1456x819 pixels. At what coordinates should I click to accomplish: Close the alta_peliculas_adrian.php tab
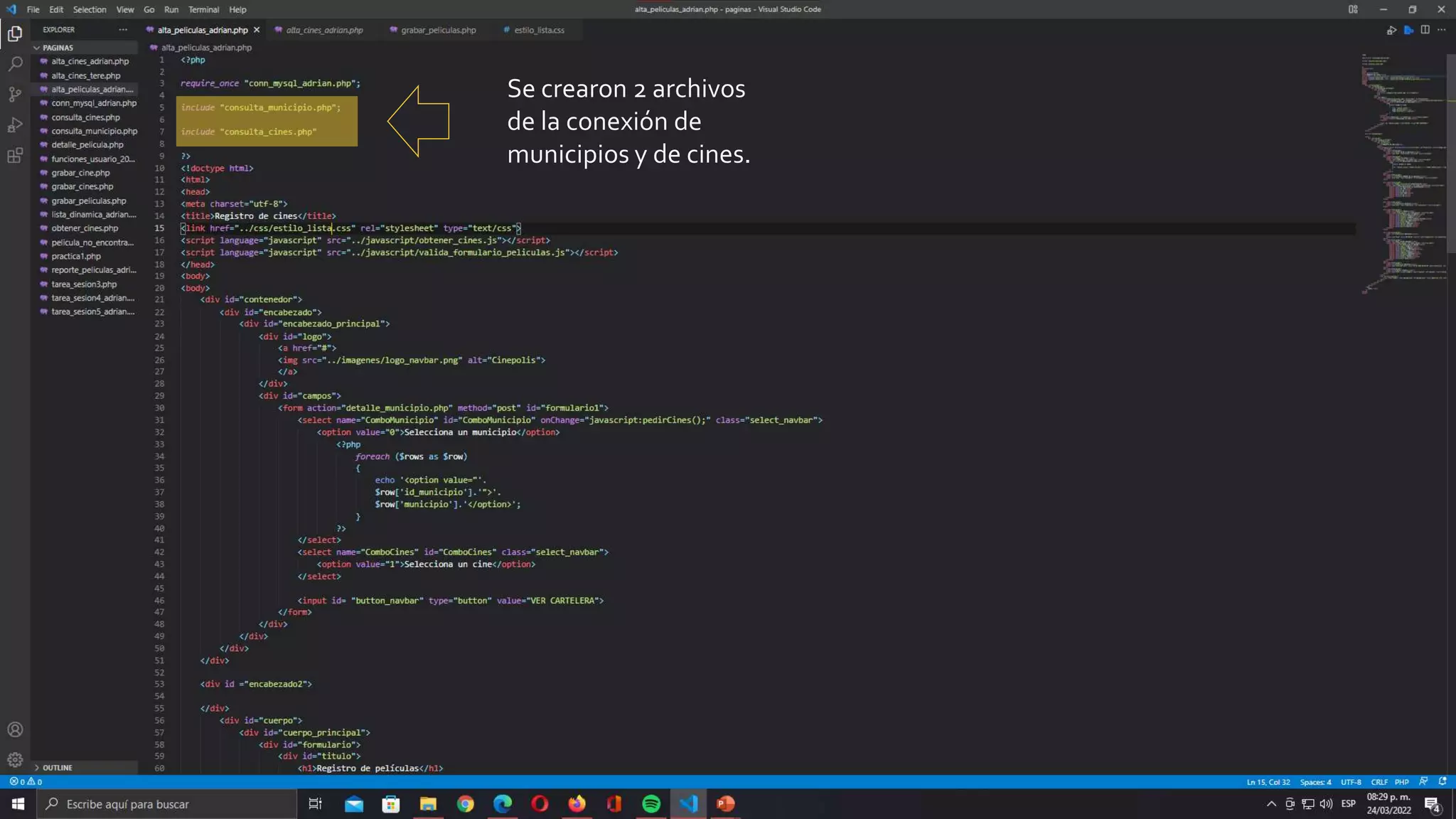click(257, 30)
